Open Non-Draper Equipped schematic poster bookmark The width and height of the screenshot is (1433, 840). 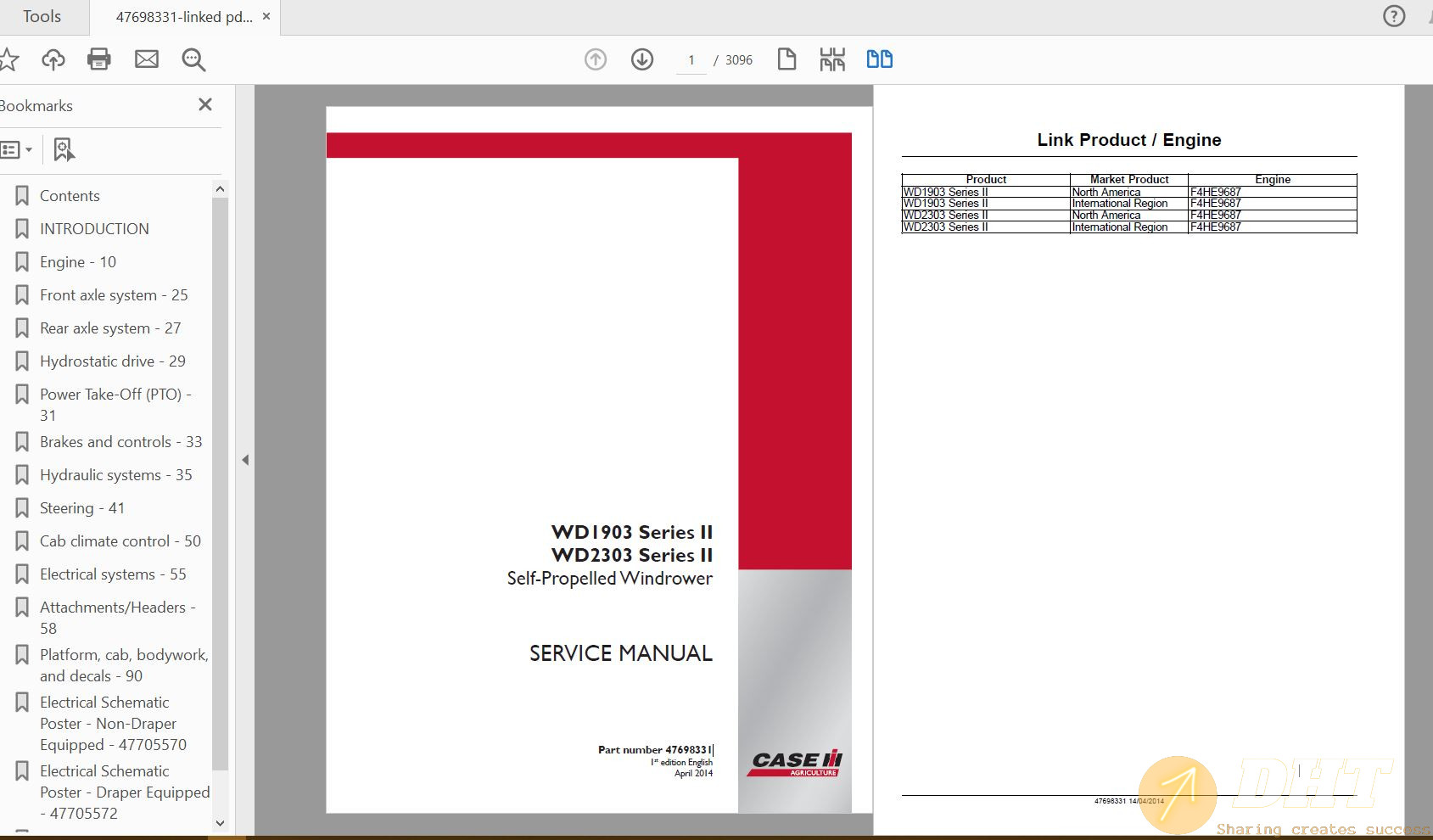click(x=113, y=724)
